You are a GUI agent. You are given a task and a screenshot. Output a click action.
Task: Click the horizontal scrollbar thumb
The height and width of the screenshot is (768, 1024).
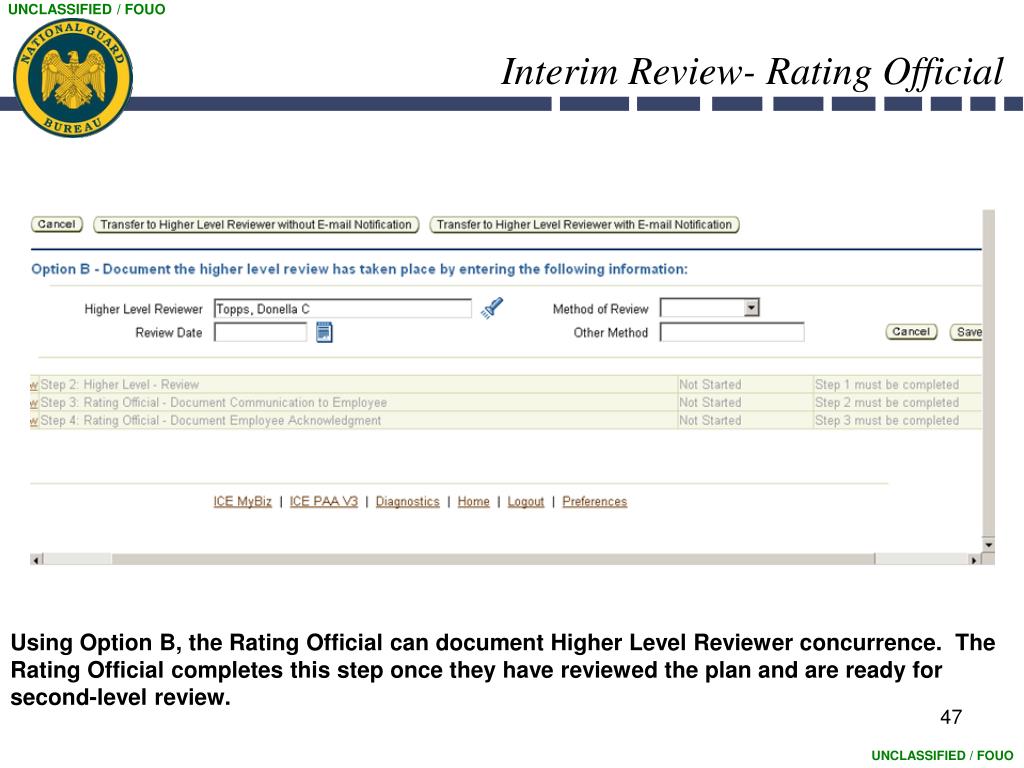(x=493, y=560)
